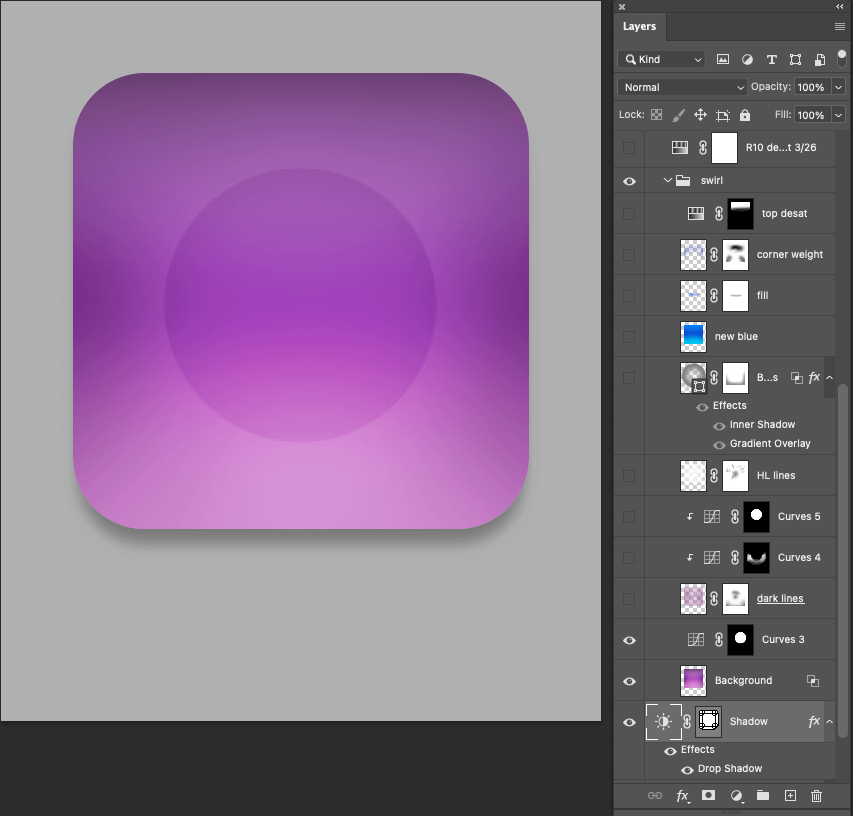
Task: Filter layers by pixel layers icon
Action: 723,60
